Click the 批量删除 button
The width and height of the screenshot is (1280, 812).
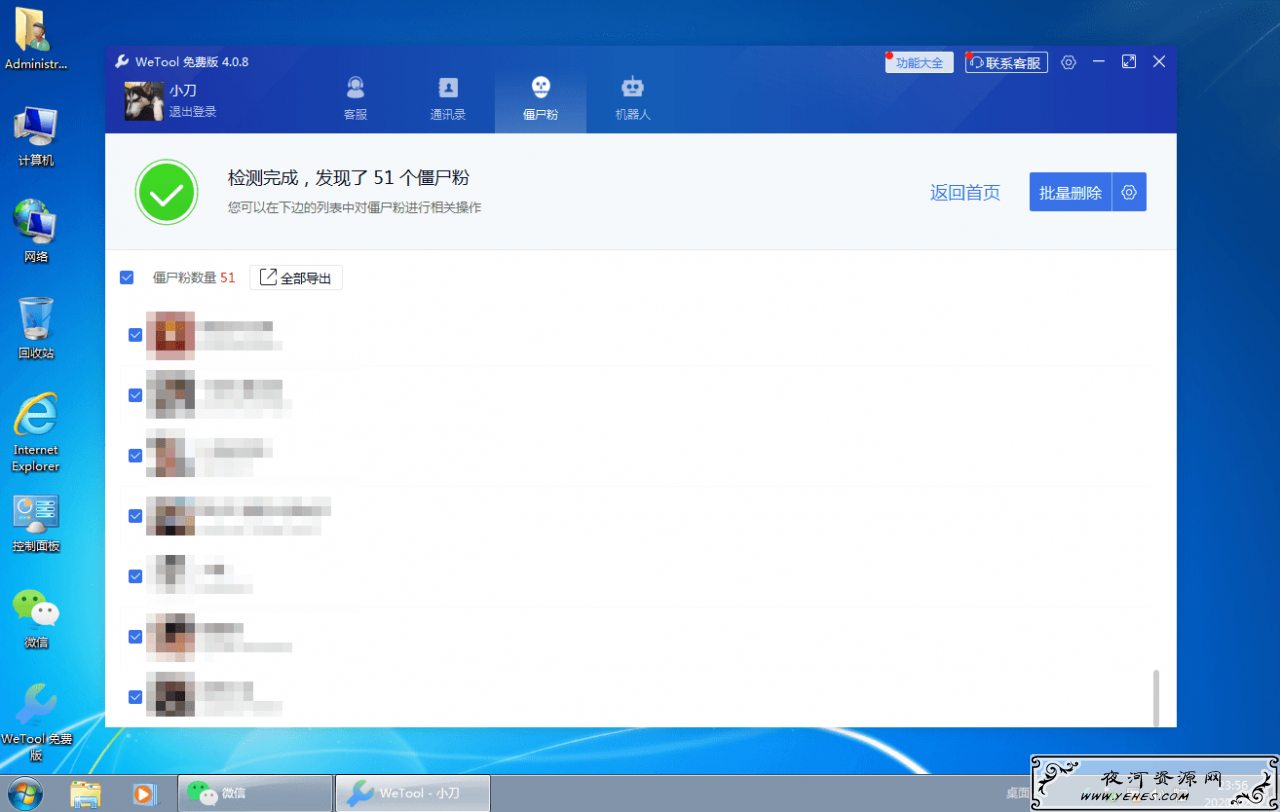tap(1070, 192)
